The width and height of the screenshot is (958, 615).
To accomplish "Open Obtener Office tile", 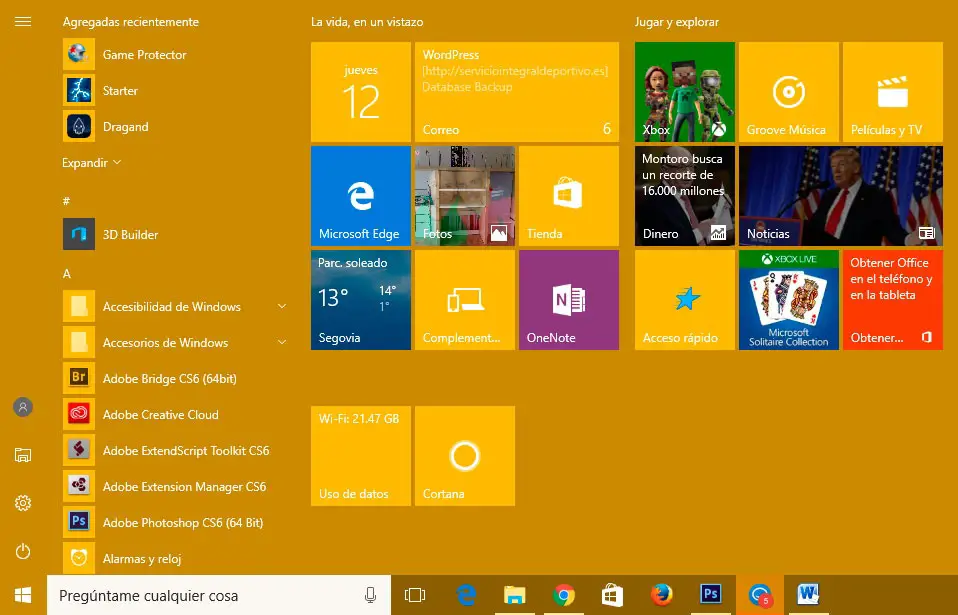I will (892, 300).
